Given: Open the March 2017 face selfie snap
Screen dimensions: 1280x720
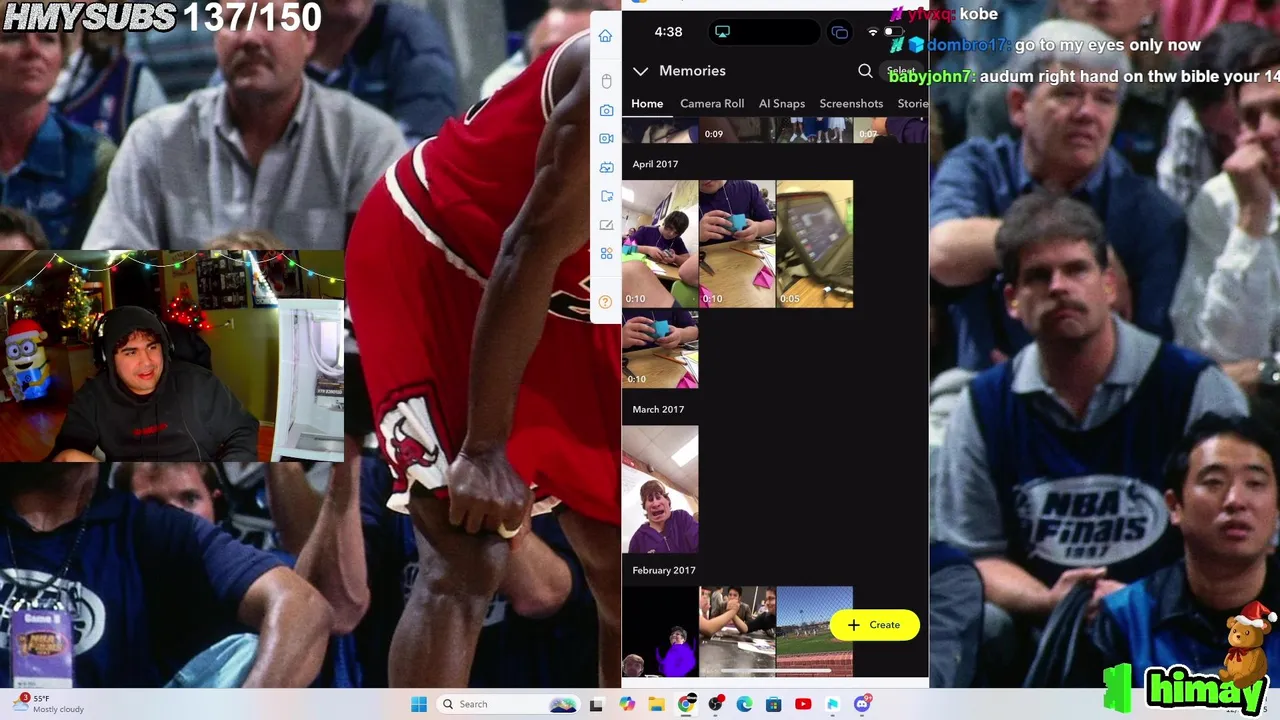Looking at the screenshot, I should (660, 489).
